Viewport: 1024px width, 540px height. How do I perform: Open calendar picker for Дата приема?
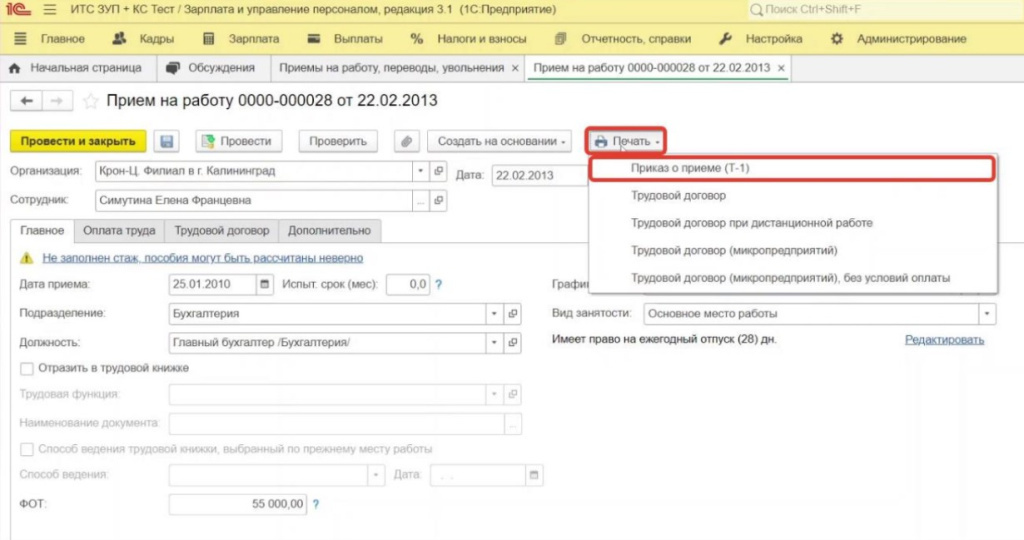point(265,285)
